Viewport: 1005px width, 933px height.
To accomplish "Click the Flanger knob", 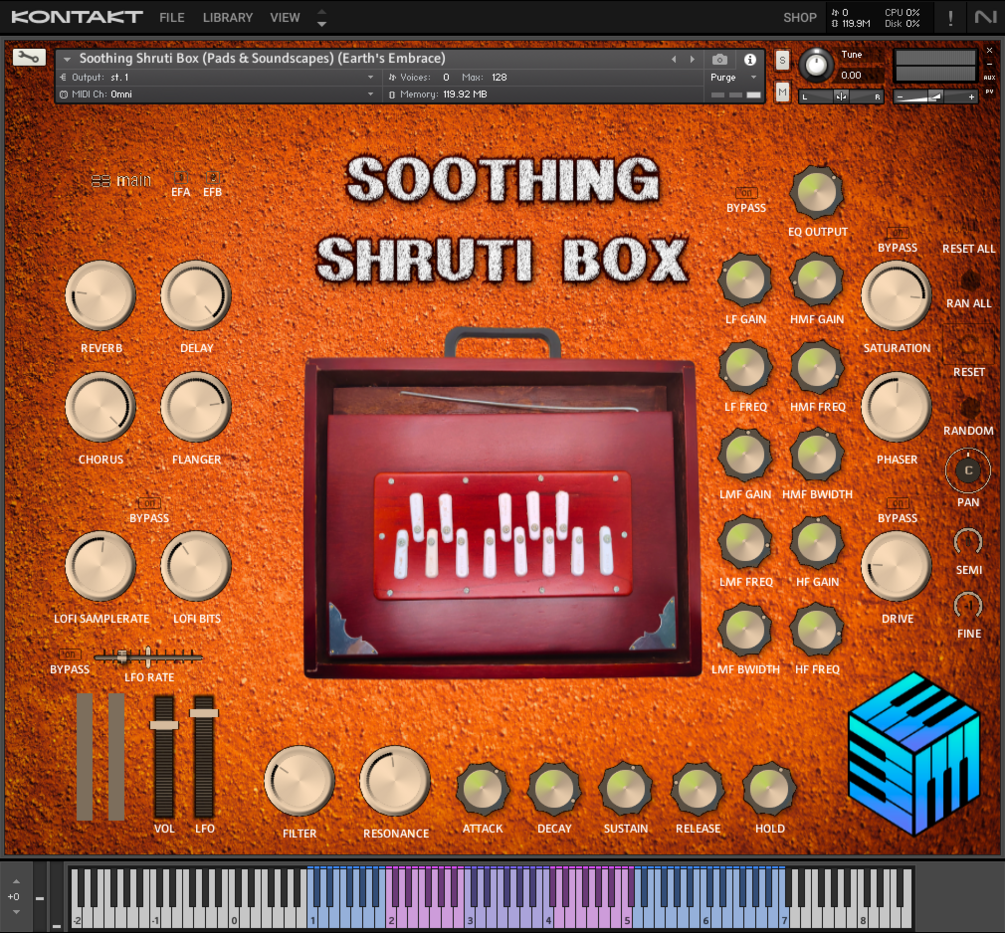I will (x=195, y=407).
